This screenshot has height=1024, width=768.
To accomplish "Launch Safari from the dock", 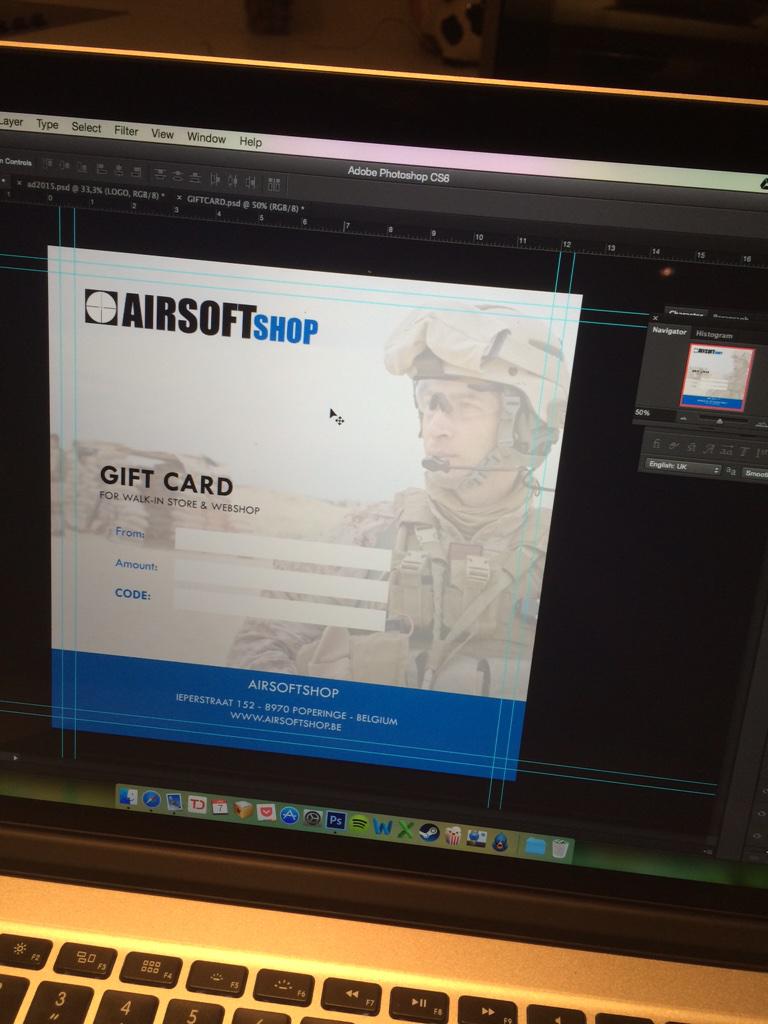I will [x=151, y=799].
